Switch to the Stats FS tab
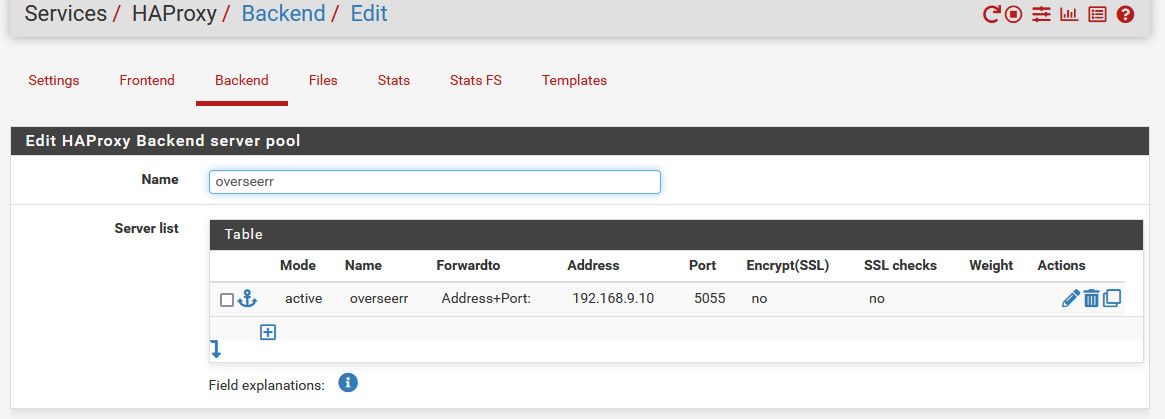Screen dimensions: 1165x419 [x=476, y=80]
